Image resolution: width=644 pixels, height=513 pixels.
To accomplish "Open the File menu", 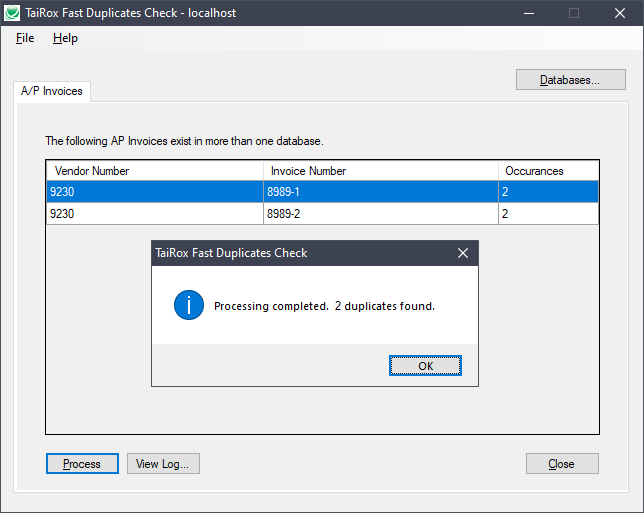I will [25, 38].
